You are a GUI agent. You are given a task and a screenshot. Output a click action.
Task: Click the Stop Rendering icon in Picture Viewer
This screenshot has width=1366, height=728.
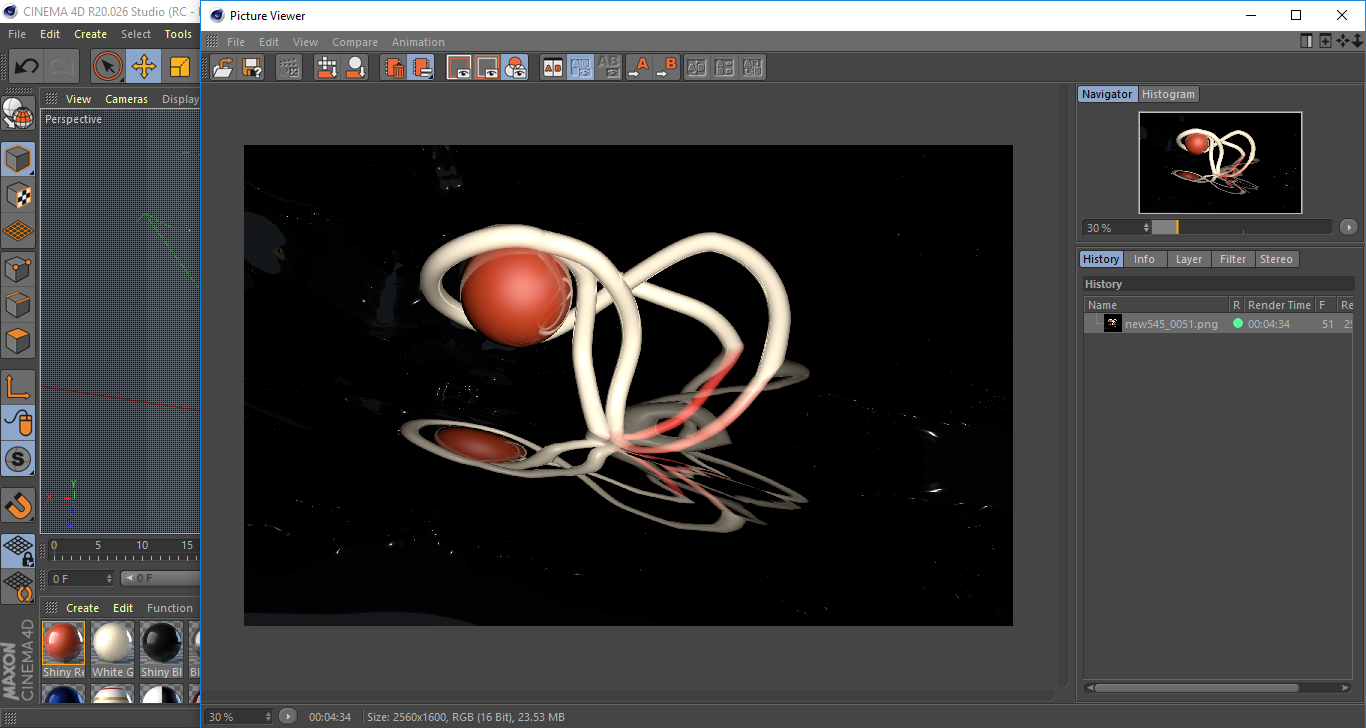(289, 67)
